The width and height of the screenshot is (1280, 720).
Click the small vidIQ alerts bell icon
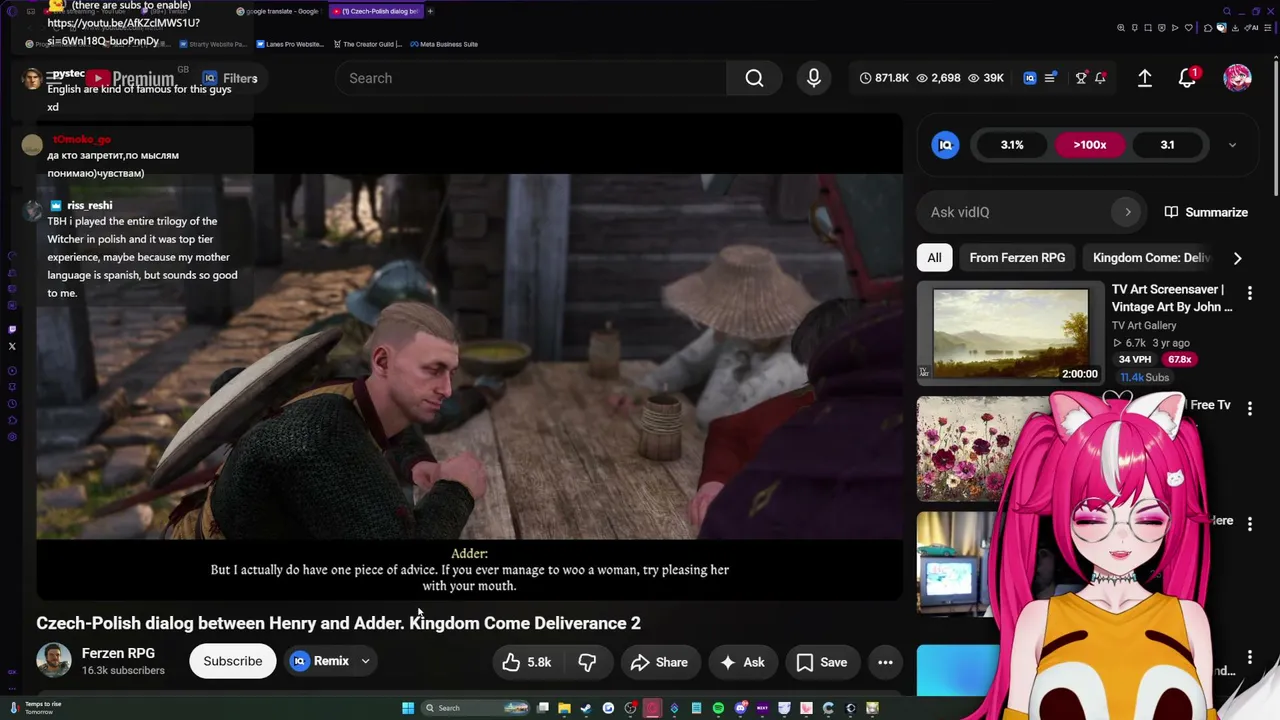tap(1100, 78)
